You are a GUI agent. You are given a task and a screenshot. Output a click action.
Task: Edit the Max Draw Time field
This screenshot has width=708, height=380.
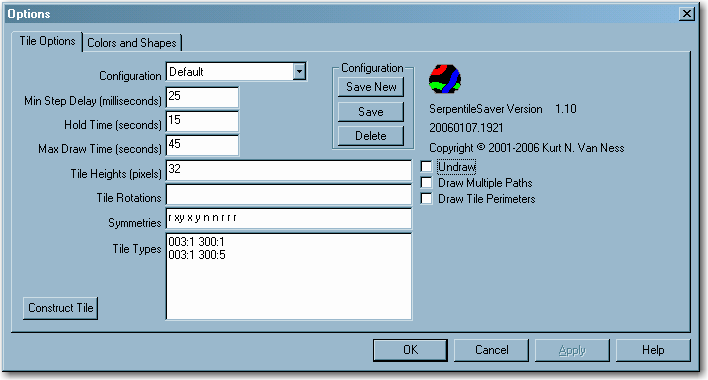[202, 146]
